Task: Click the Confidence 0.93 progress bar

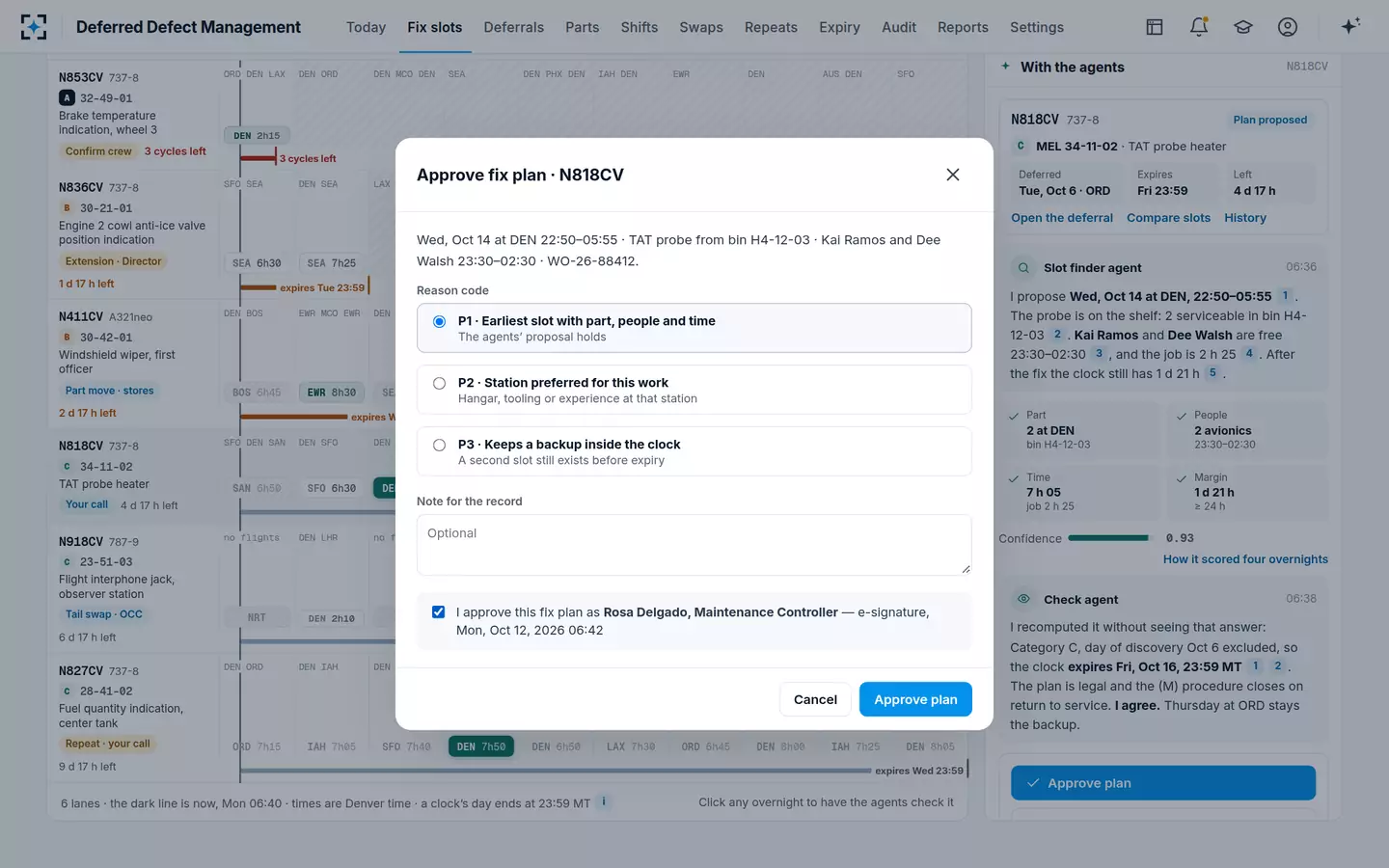Action: click(x=1109, y=538)
